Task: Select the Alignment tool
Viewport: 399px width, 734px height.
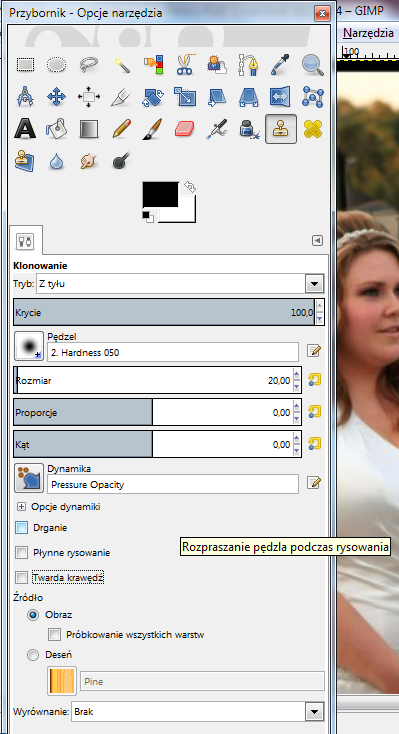Action: (89, 97)
